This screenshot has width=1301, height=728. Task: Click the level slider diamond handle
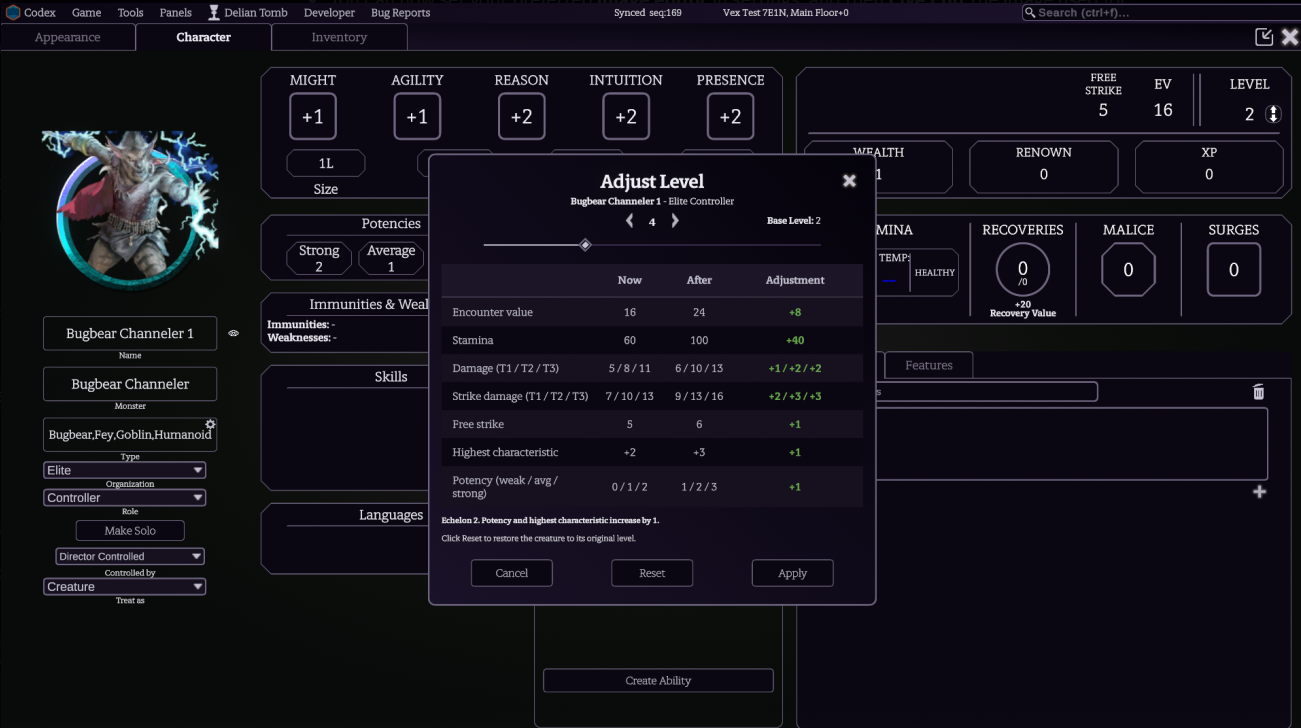(586, 245)
